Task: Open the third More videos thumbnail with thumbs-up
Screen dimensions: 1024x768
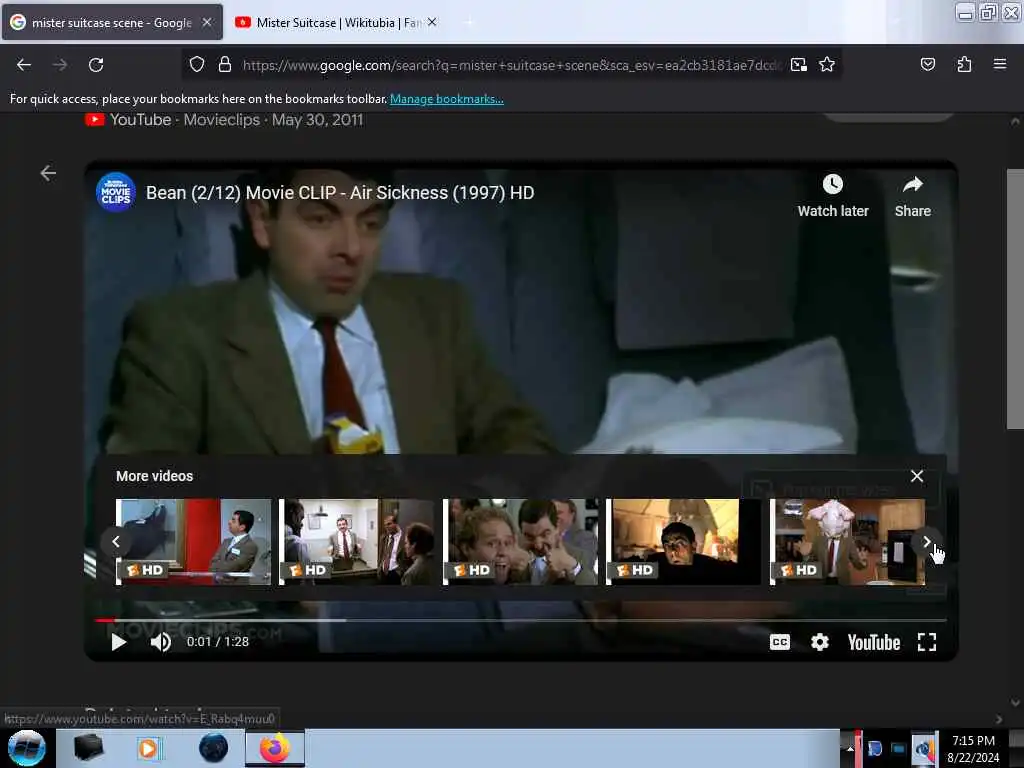Action: [x=520, y=542]
